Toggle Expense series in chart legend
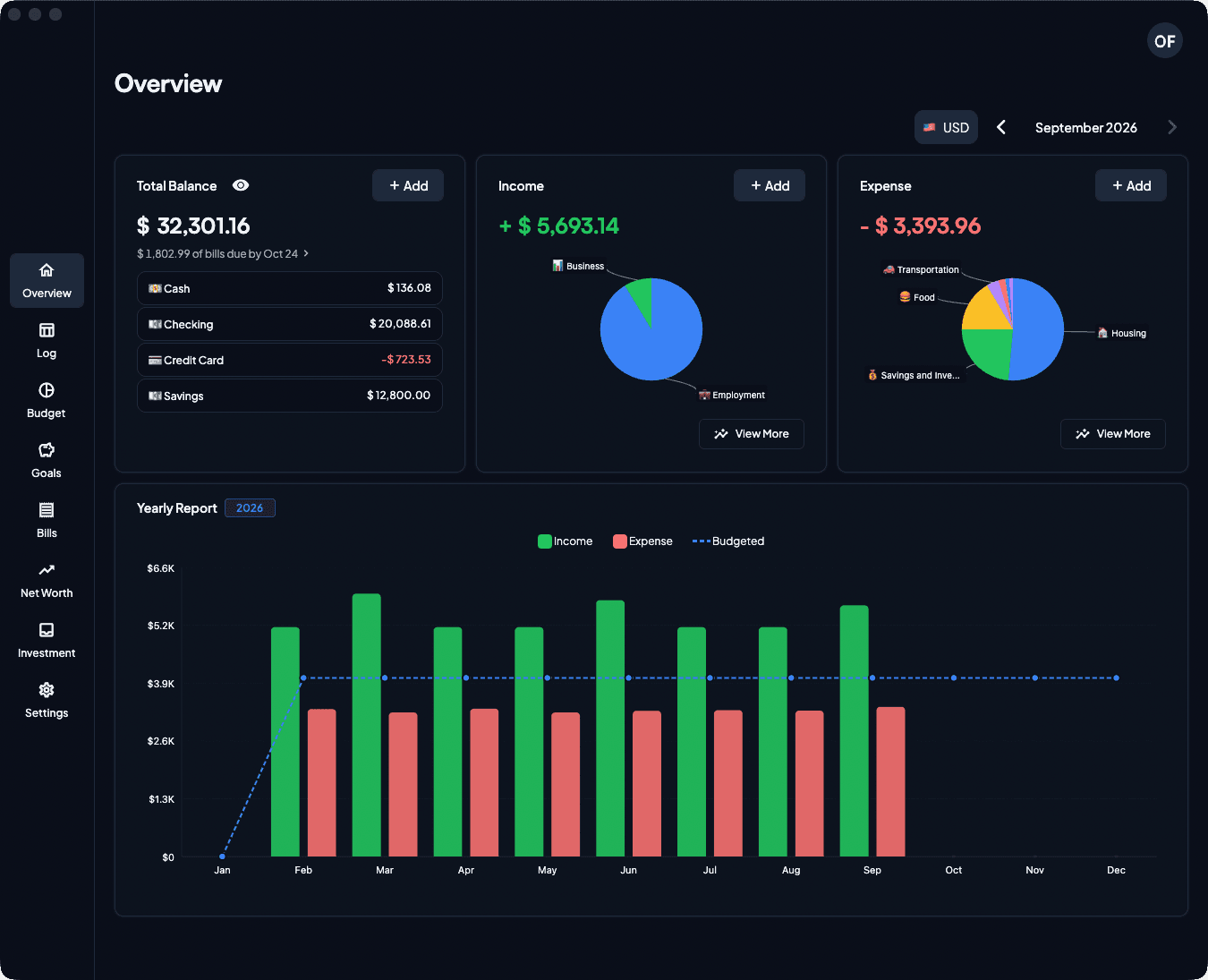The width and height of the screenshot is (1208, 980). [642, 541]
